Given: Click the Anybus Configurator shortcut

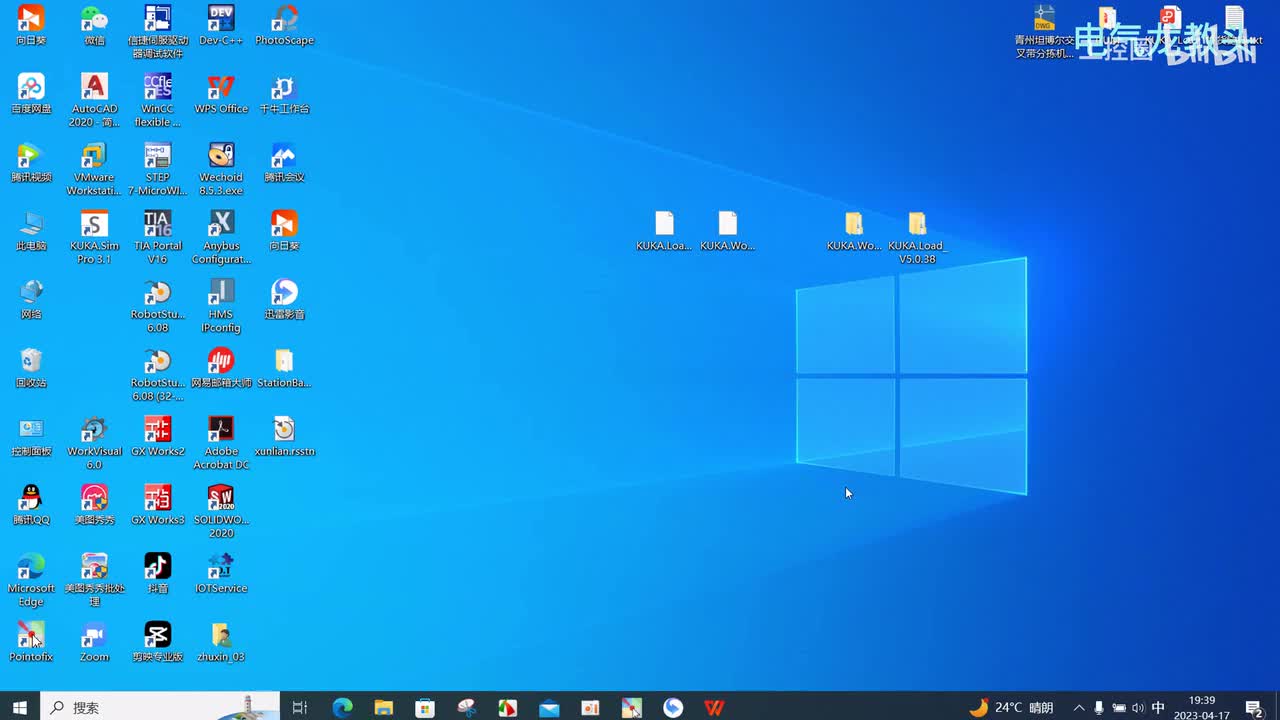Looking at the screenshot, I should [x=221, y=237].
